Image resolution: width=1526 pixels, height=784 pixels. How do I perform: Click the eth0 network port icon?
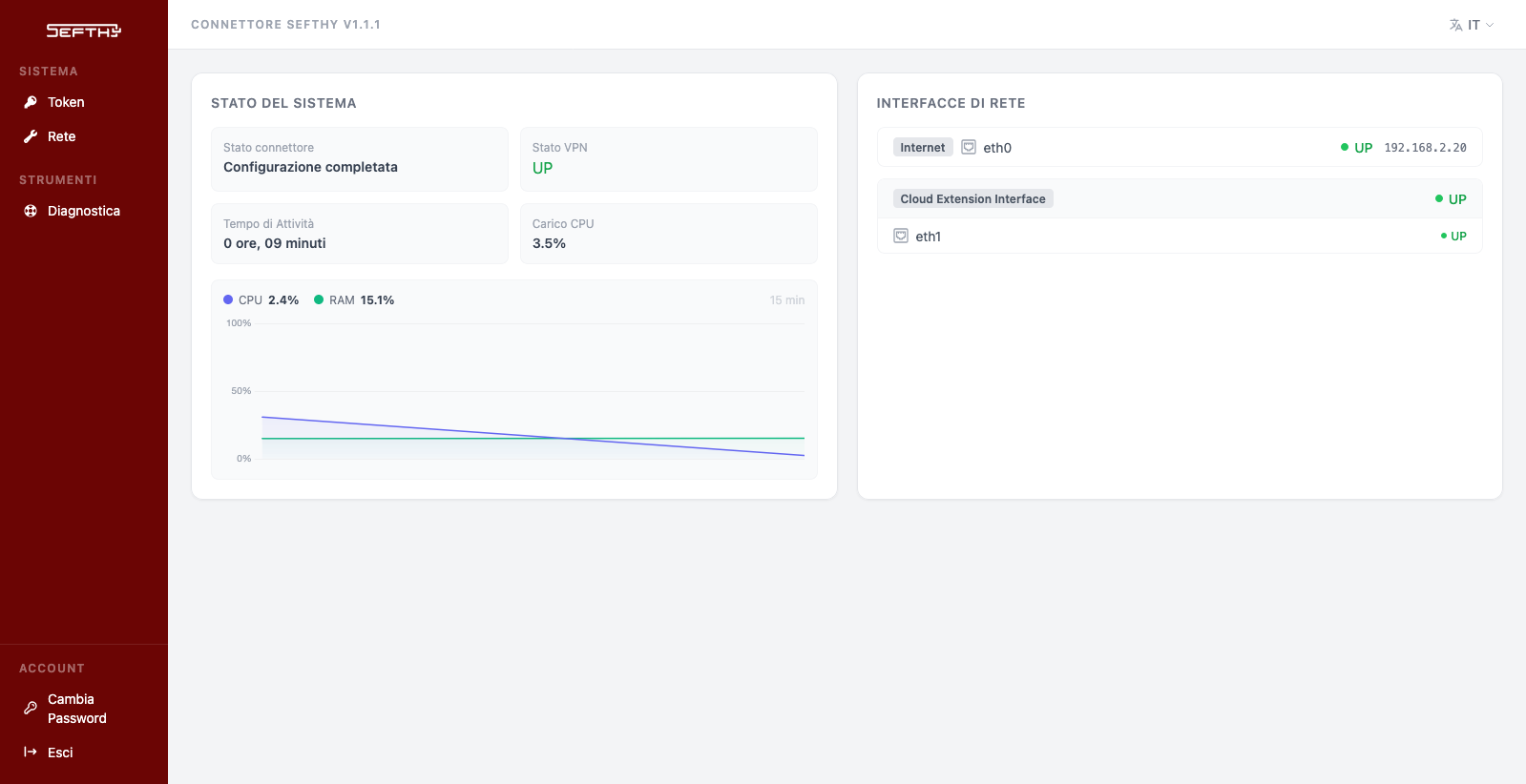point(969,147)
